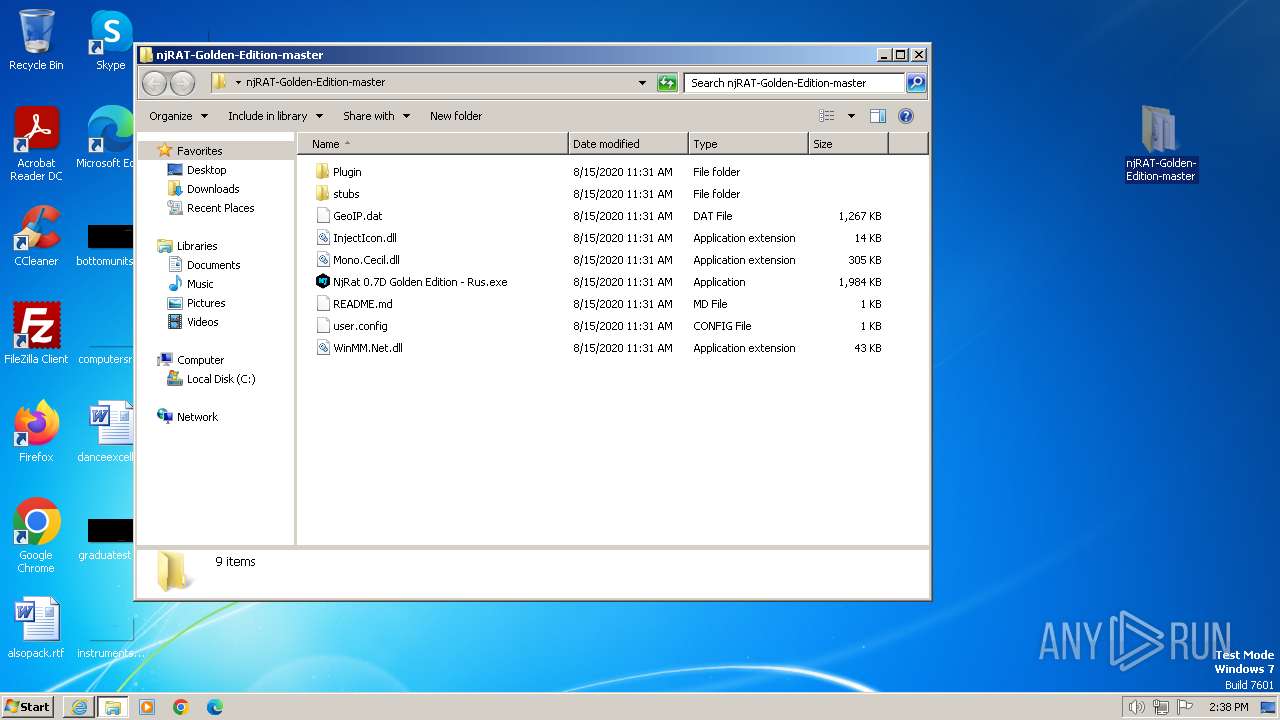1280x720 pixels.
Task: Select njRAT-Golden-Edition-master desktop folder
Action: [1160, 143]
